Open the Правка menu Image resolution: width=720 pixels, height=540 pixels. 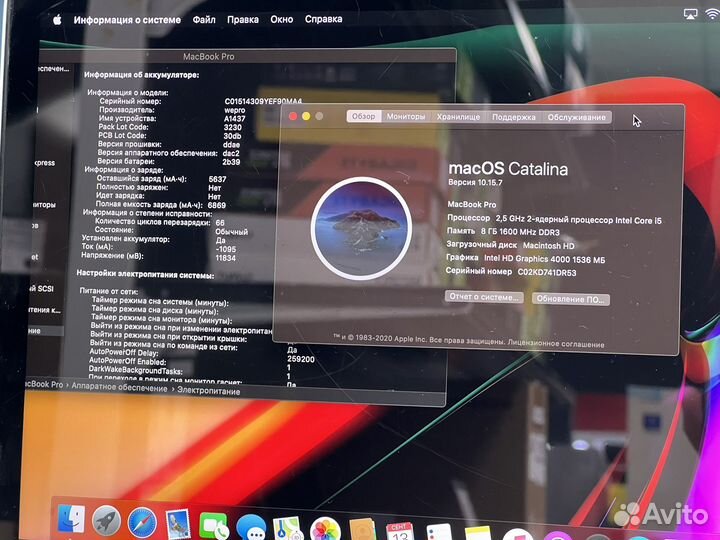coord(243,20)
